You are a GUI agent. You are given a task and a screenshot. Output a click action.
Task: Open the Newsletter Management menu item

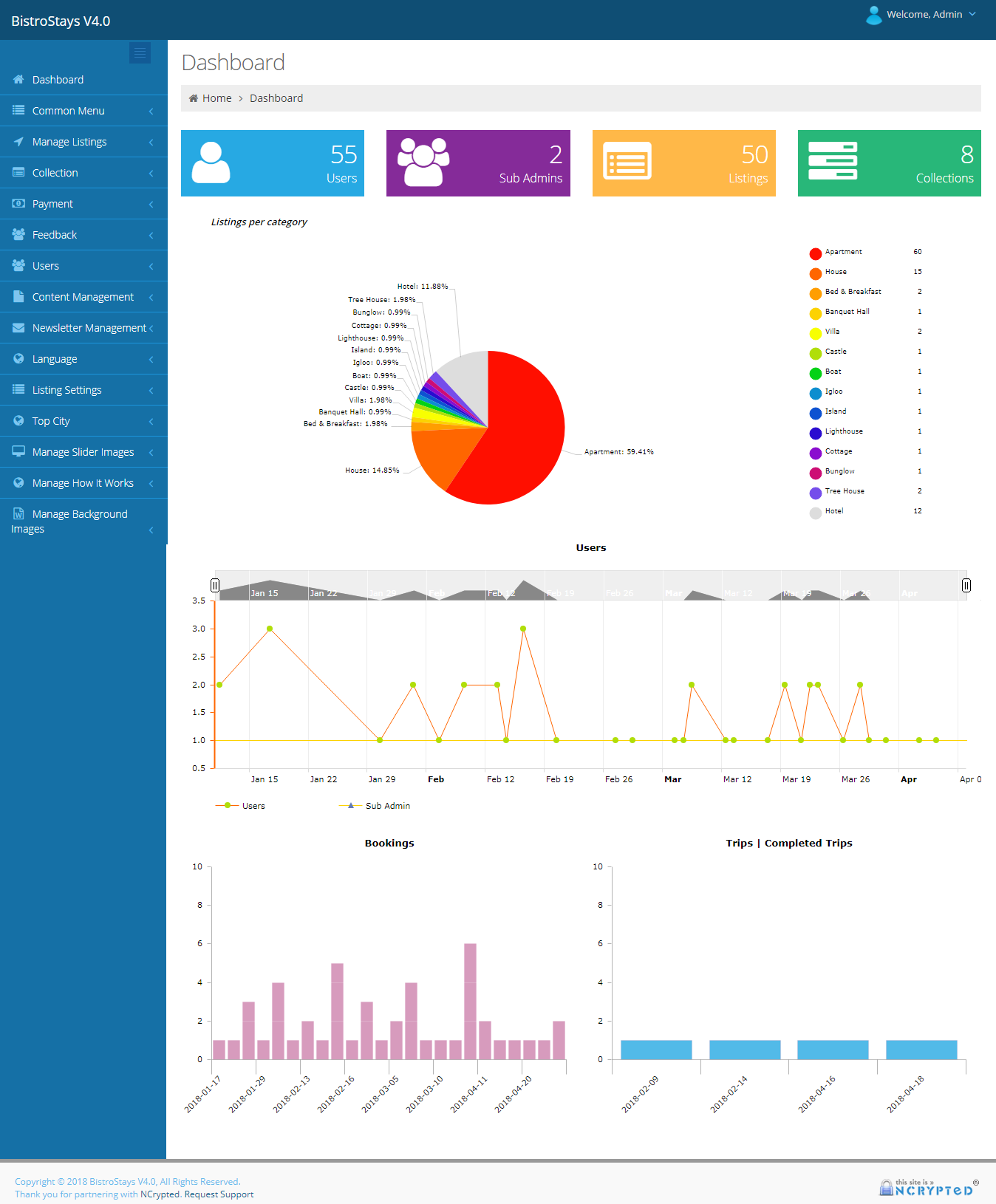(x=83, y=328)
